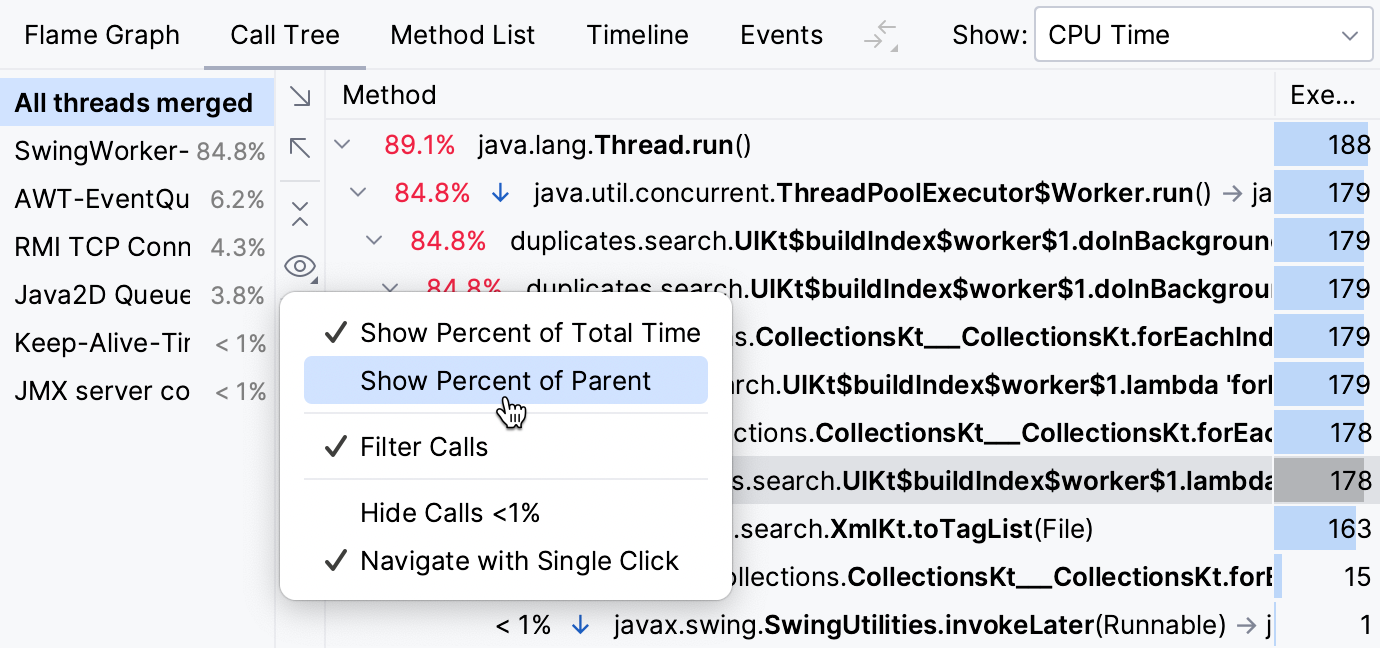The width and height of the screenshot is (1380, 648).
Task: Open the Method List tab
Action: [x=462, y=34]
